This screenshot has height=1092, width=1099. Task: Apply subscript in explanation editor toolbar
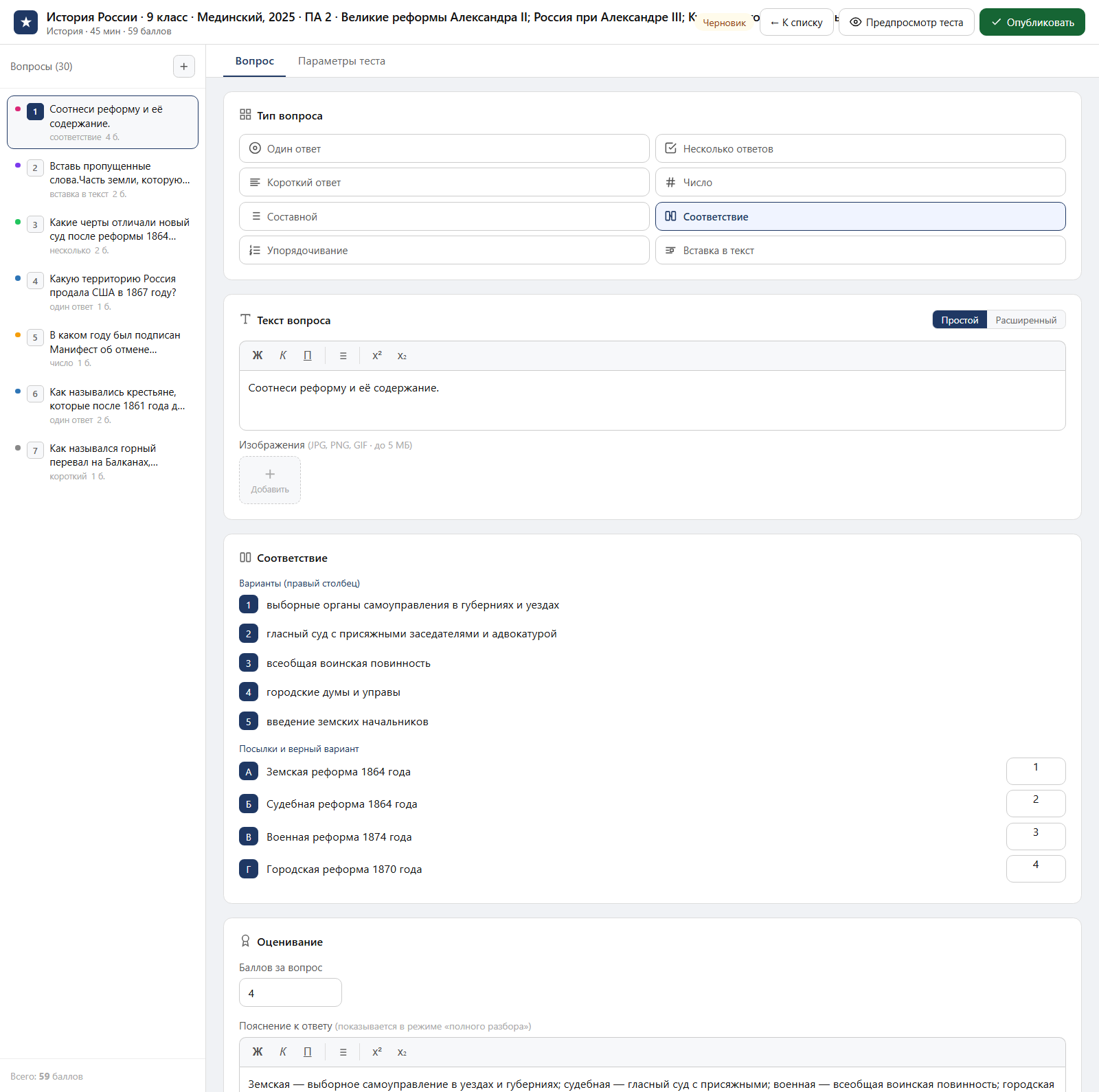click(402, 1052)
